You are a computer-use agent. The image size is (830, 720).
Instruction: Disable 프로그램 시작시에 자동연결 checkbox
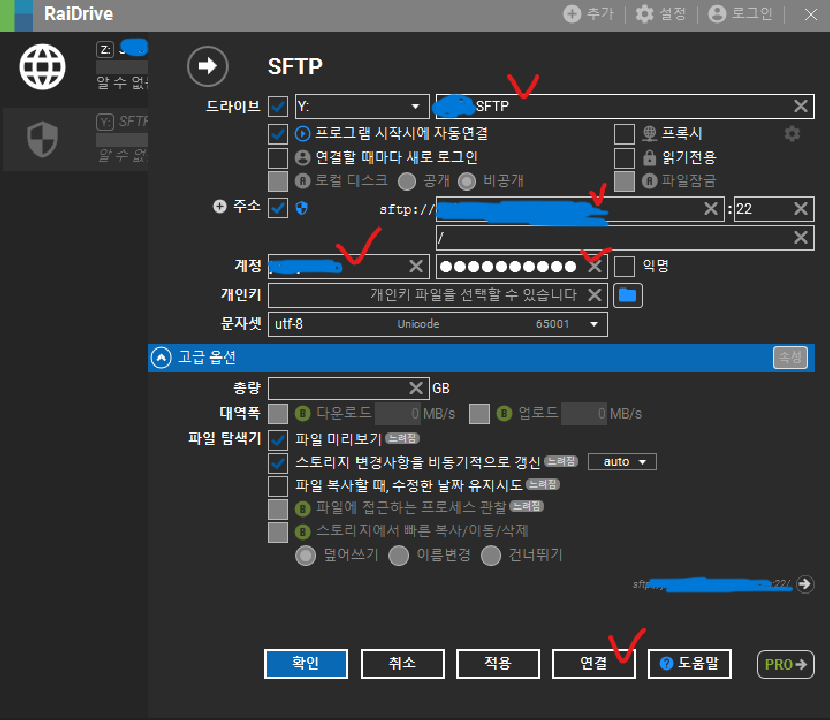[x=278, y=134]
